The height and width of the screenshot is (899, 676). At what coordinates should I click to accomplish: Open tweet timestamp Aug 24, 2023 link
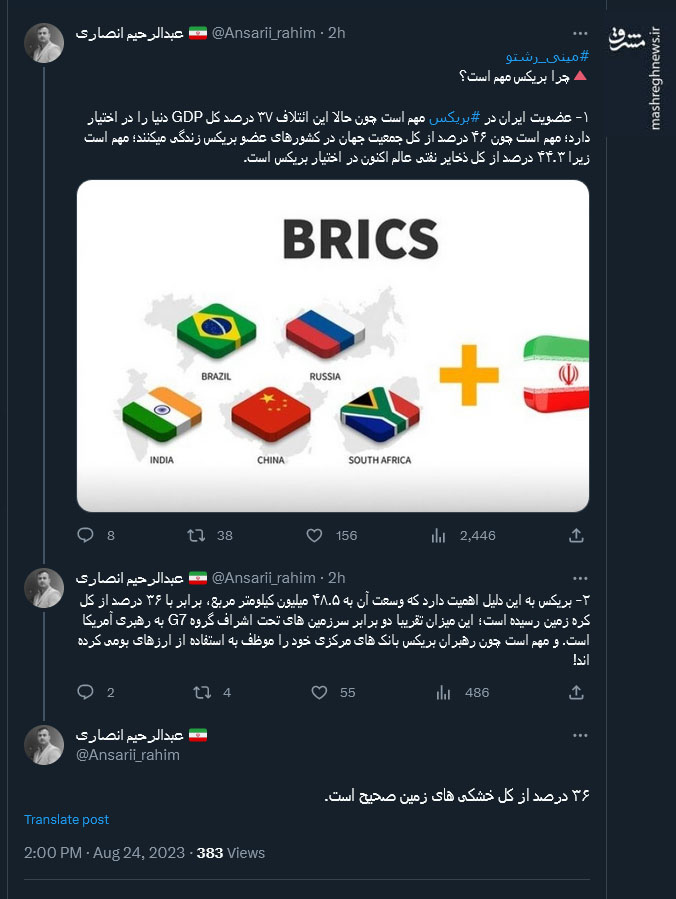coord(140,853)
